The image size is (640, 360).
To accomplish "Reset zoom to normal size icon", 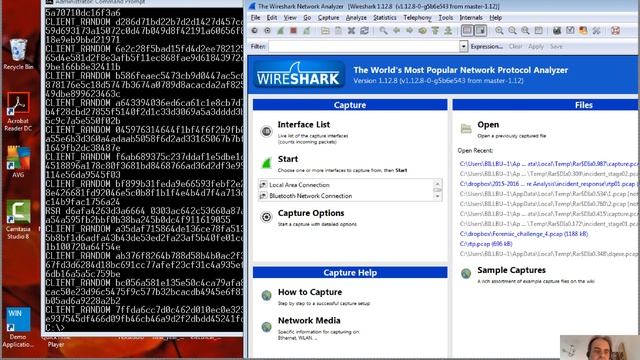I will pos(525,31).
